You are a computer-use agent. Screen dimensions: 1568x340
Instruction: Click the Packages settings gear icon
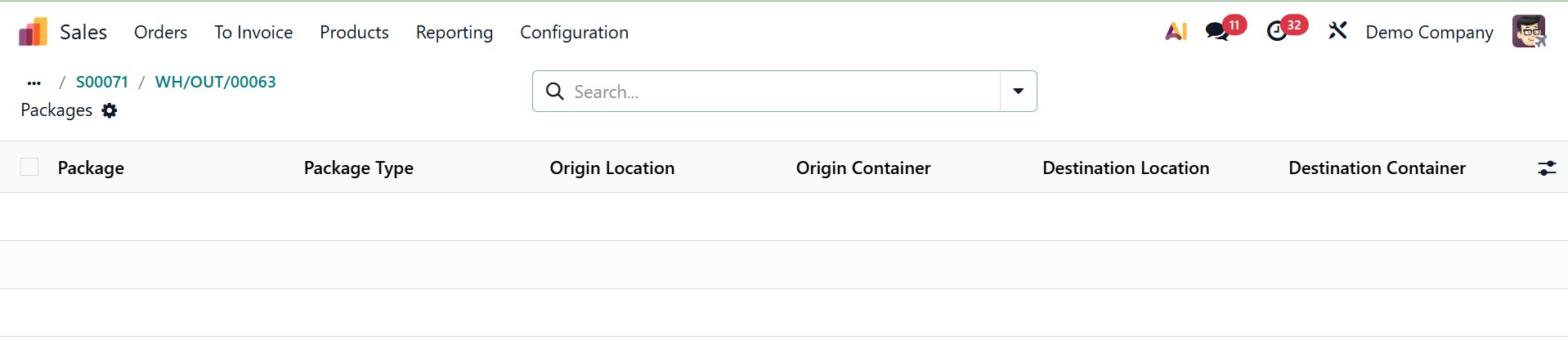(x=110, y=110)
